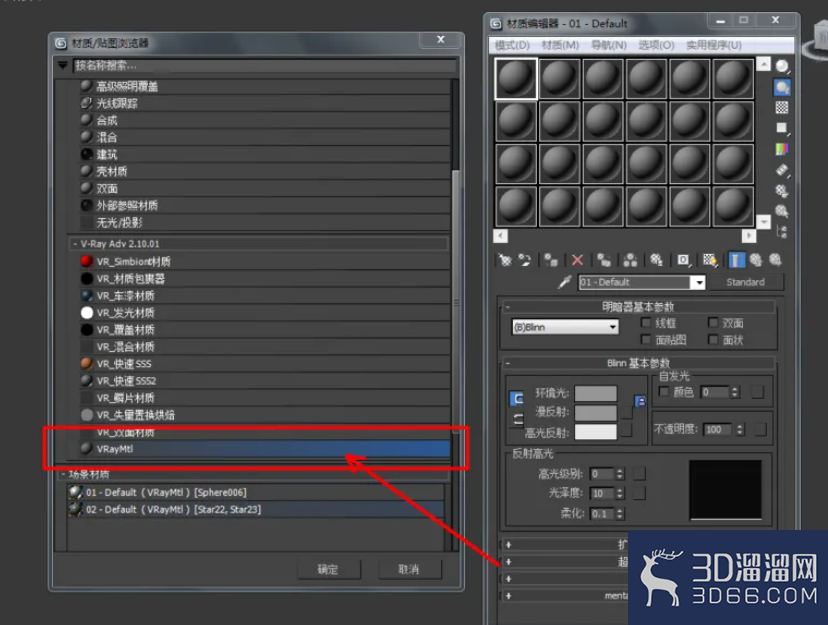Select the 02 - Default (VRayMtl) [Star22, Star23] row
828x625 pixels.
[x=256, y=509]
